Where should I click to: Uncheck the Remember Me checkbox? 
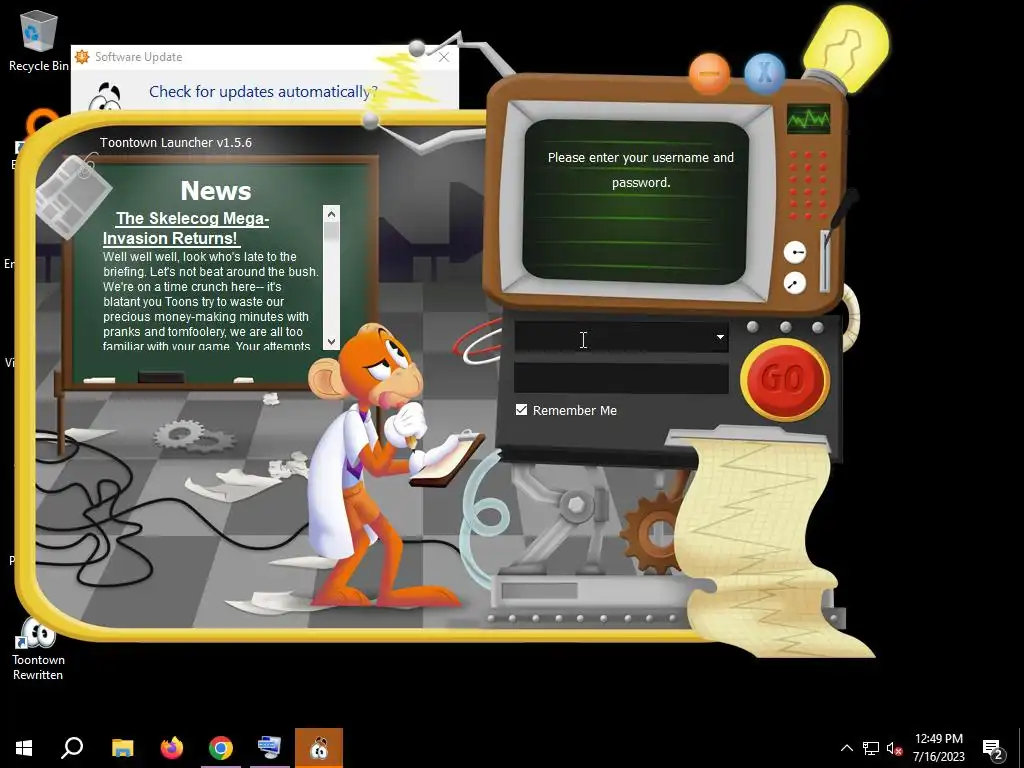tap(521, 409)
